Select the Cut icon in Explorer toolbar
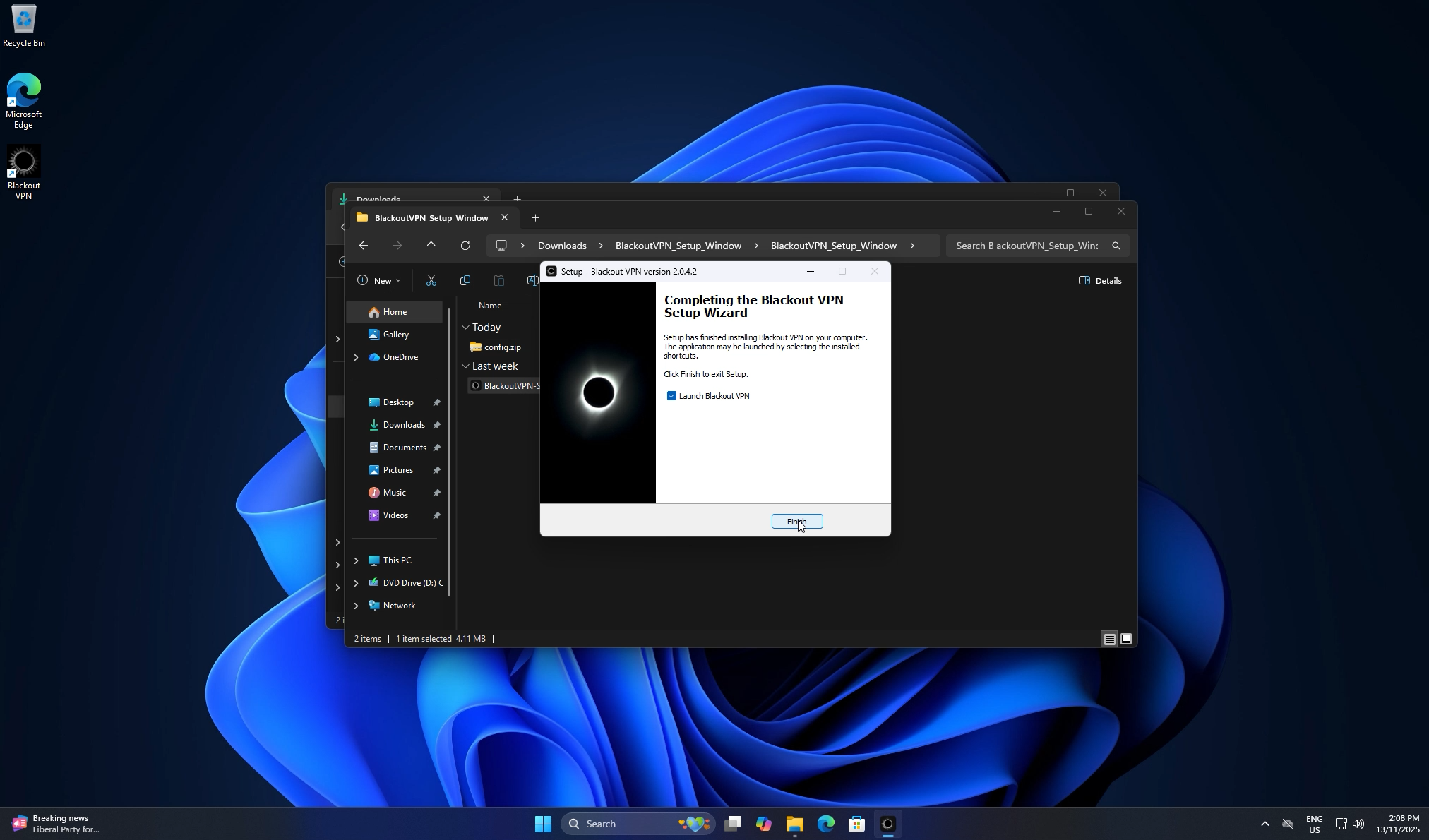This screenshot has width=1429, height=840. tap(431, 280)
